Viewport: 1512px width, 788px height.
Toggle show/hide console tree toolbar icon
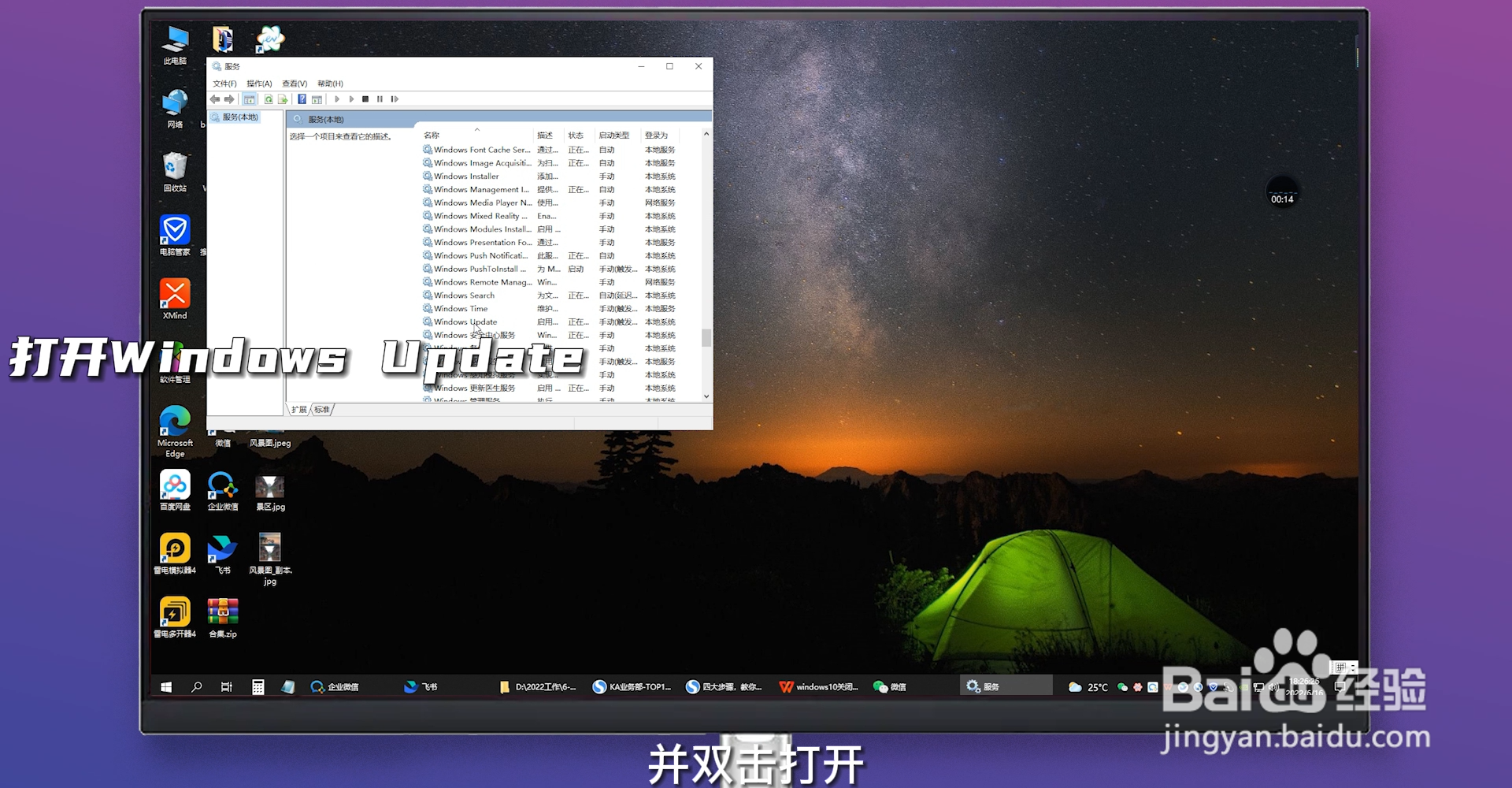click(x=250, y=99)
